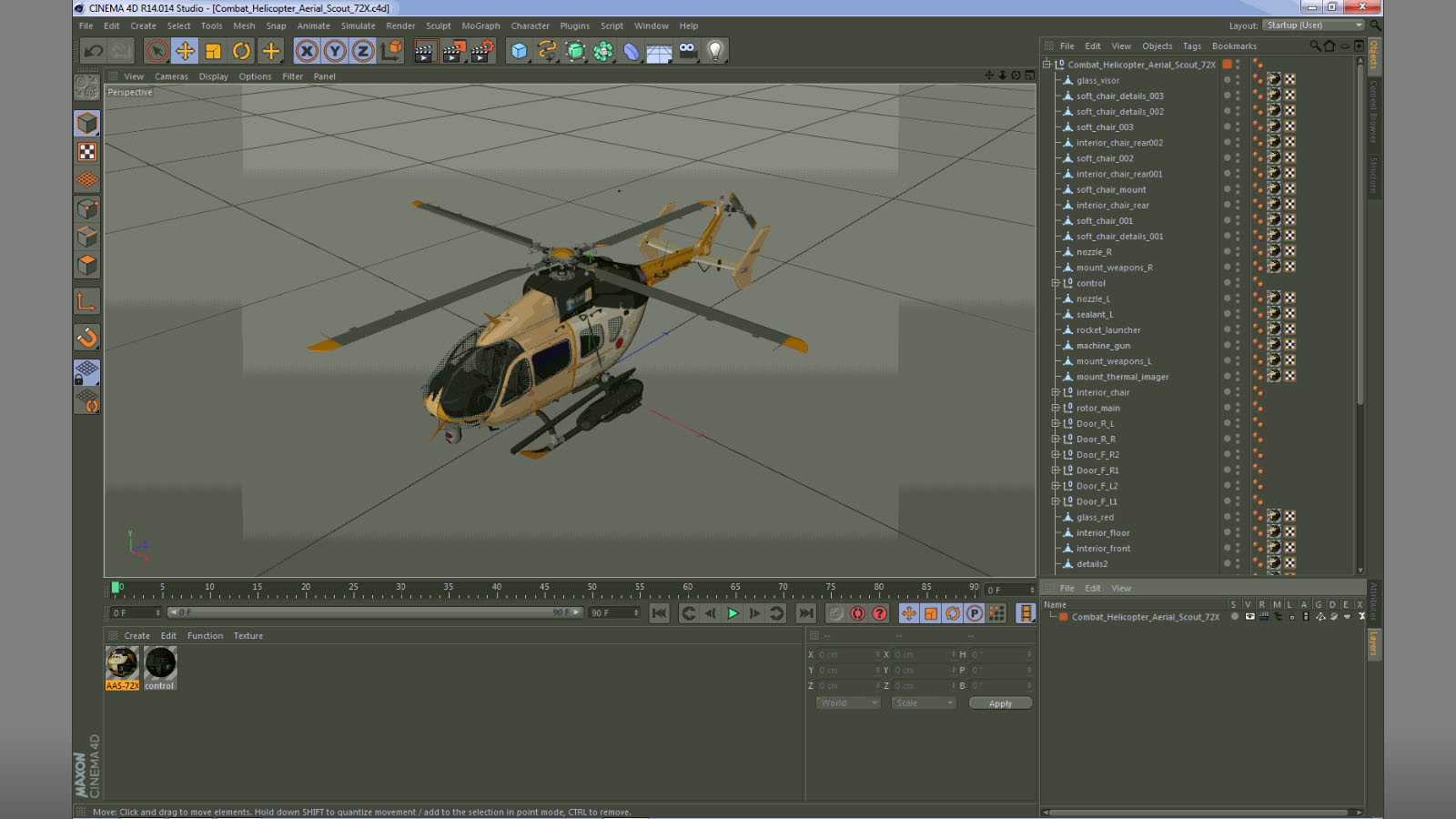Select the control material thumbnail

160,668
